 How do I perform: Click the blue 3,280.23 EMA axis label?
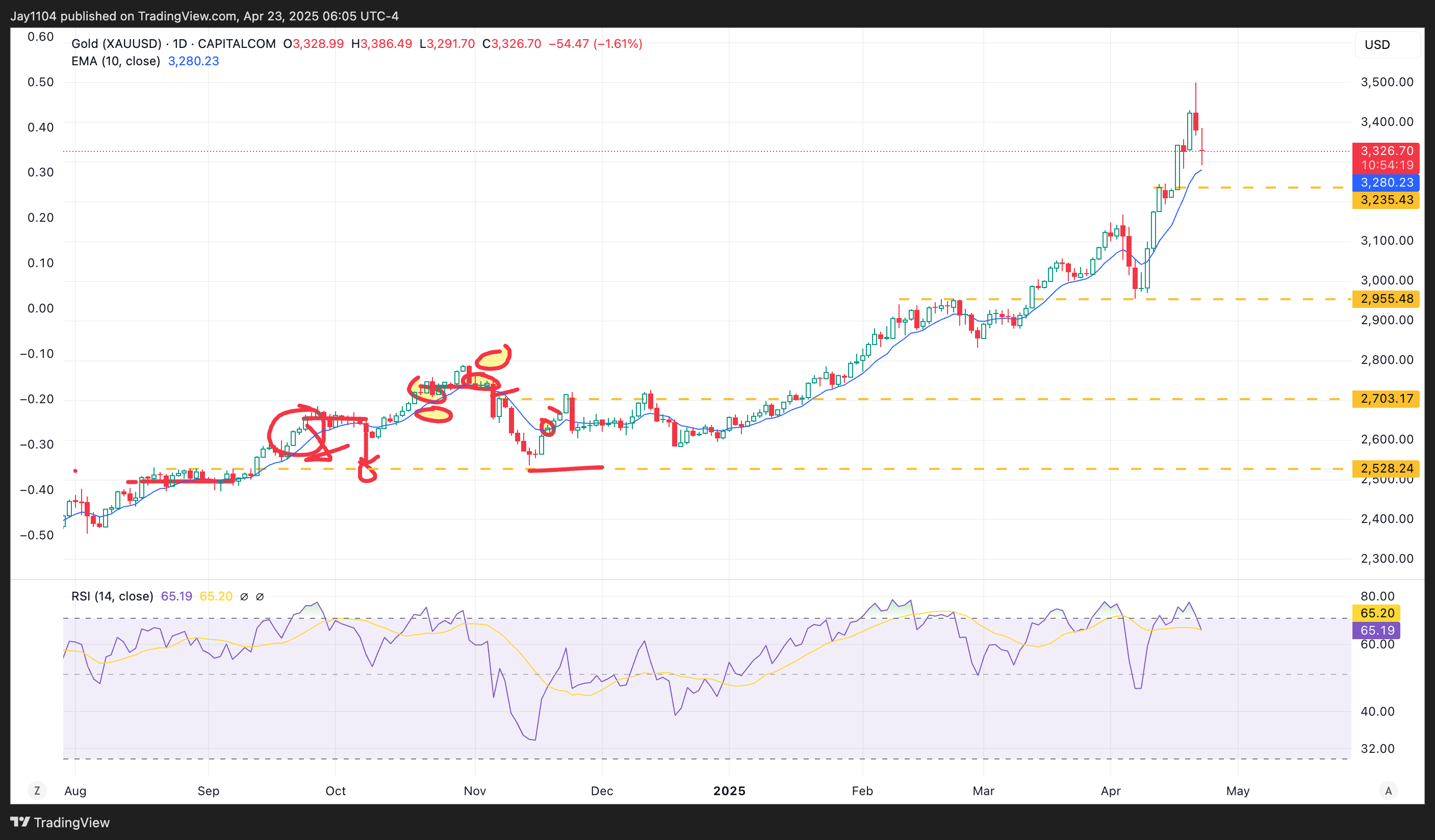(1387, 182)
